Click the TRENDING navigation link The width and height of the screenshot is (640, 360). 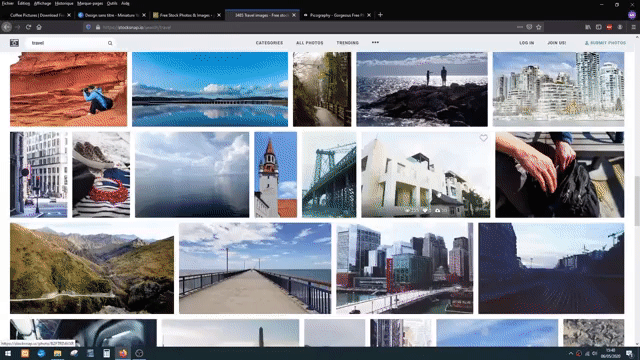348,43
